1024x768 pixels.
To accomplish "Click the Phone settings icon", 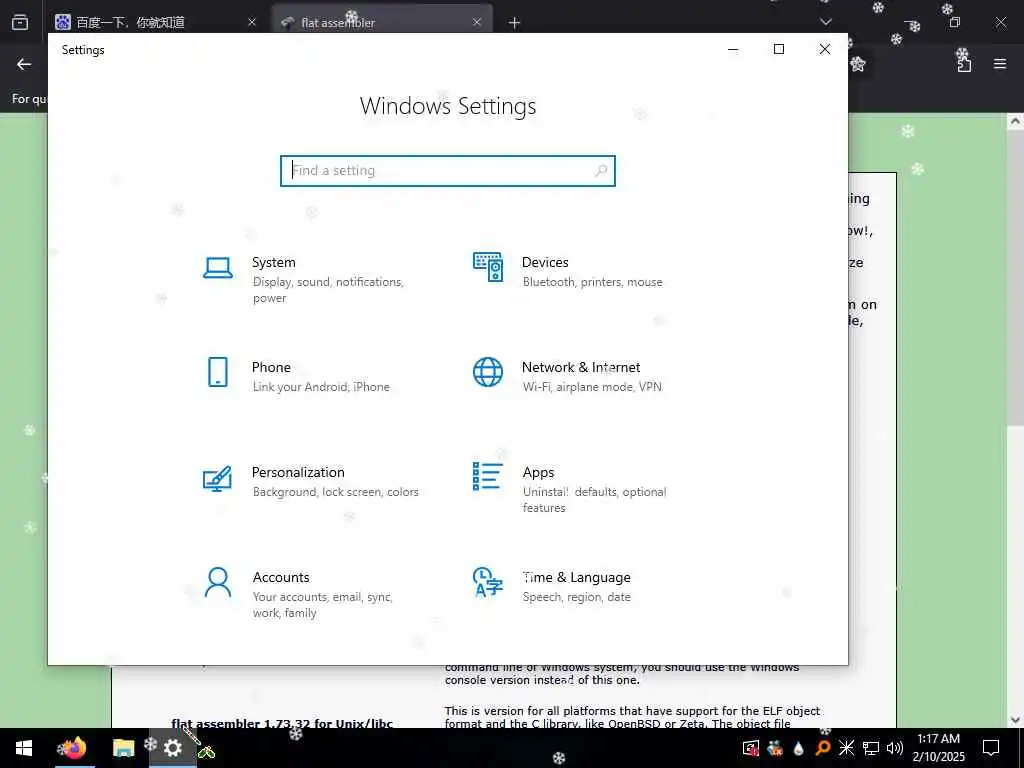I will [x=217, y=372].
